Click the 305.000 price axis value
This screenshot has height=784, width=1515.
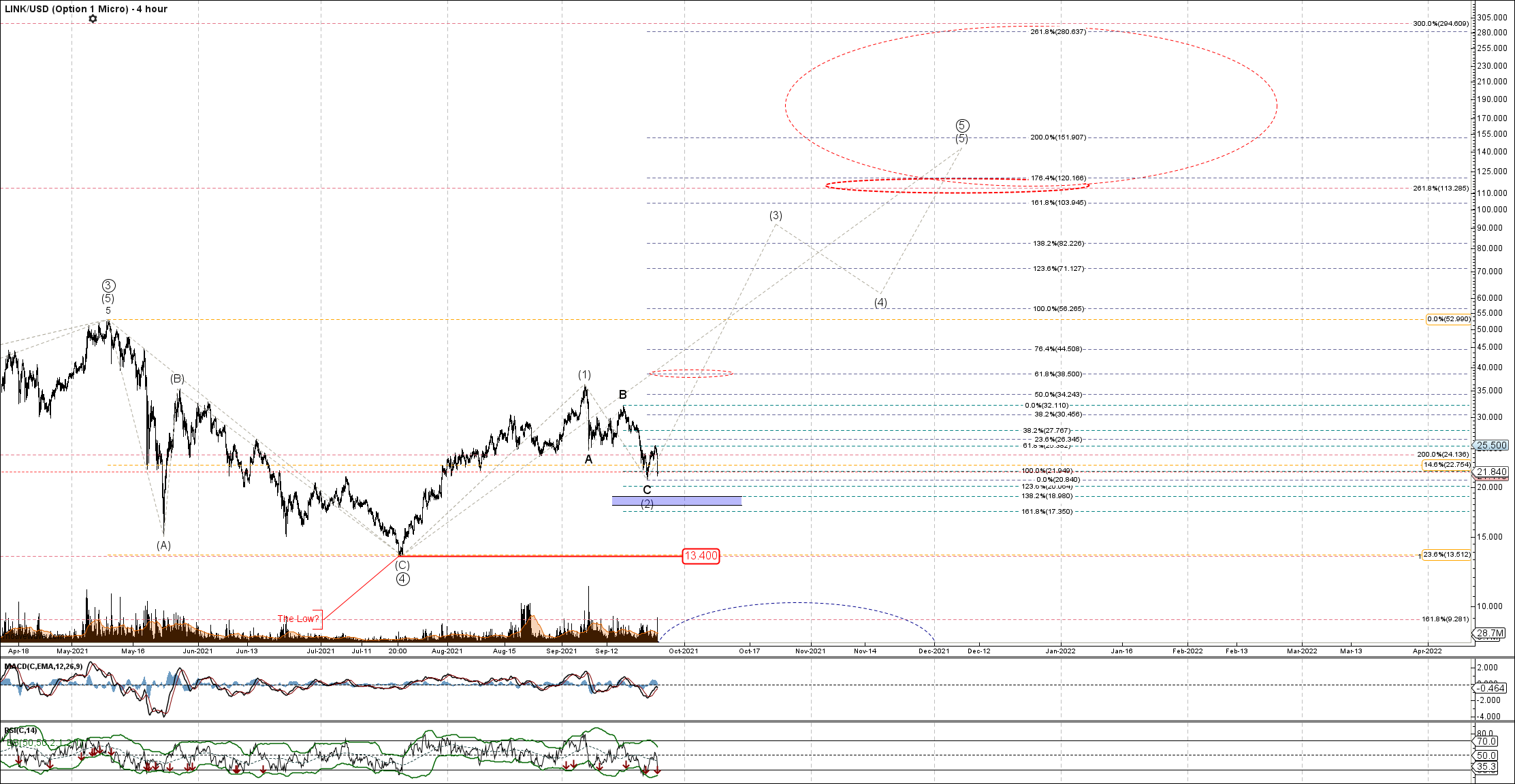click(1492, 18)
